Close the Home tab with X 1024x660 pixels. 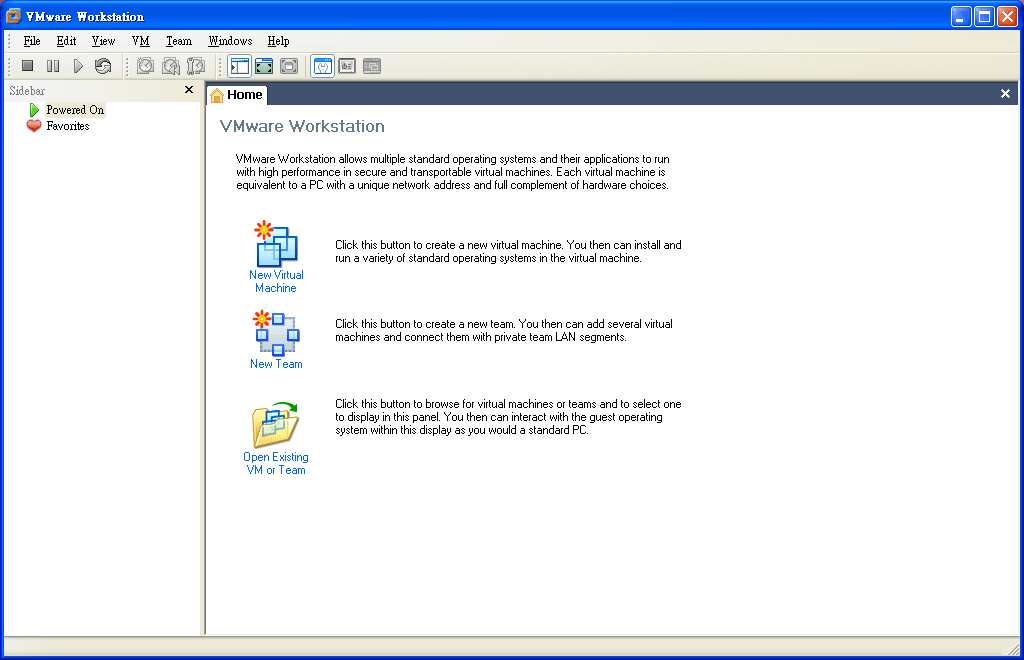(1005, 94)
